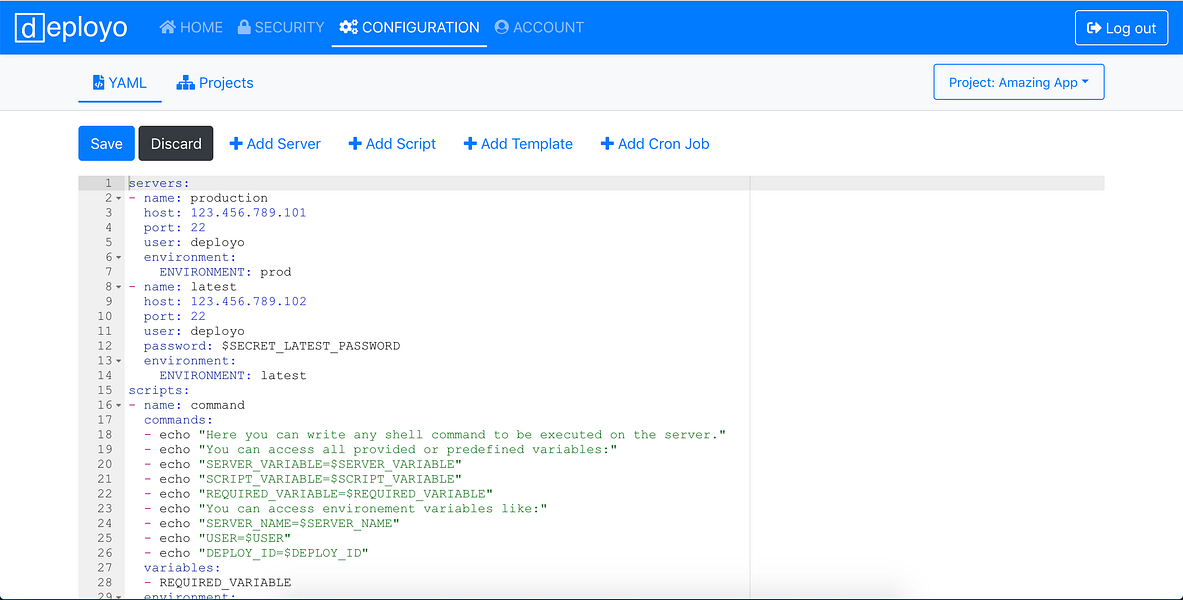This screenshot has height=600, width=1183.
Task: Click 'user: deployo' on line 5
Action: click(x=195, y=242)
